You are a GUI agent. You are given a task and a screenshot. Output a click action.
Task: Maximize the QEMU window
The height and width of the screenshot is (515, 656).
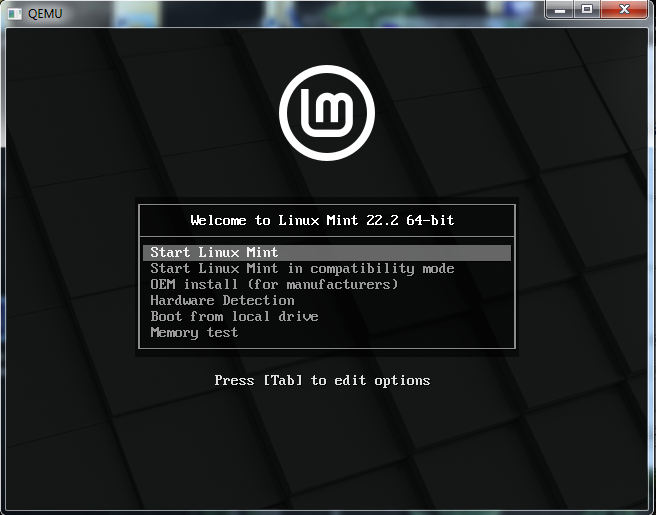(586, 10)
